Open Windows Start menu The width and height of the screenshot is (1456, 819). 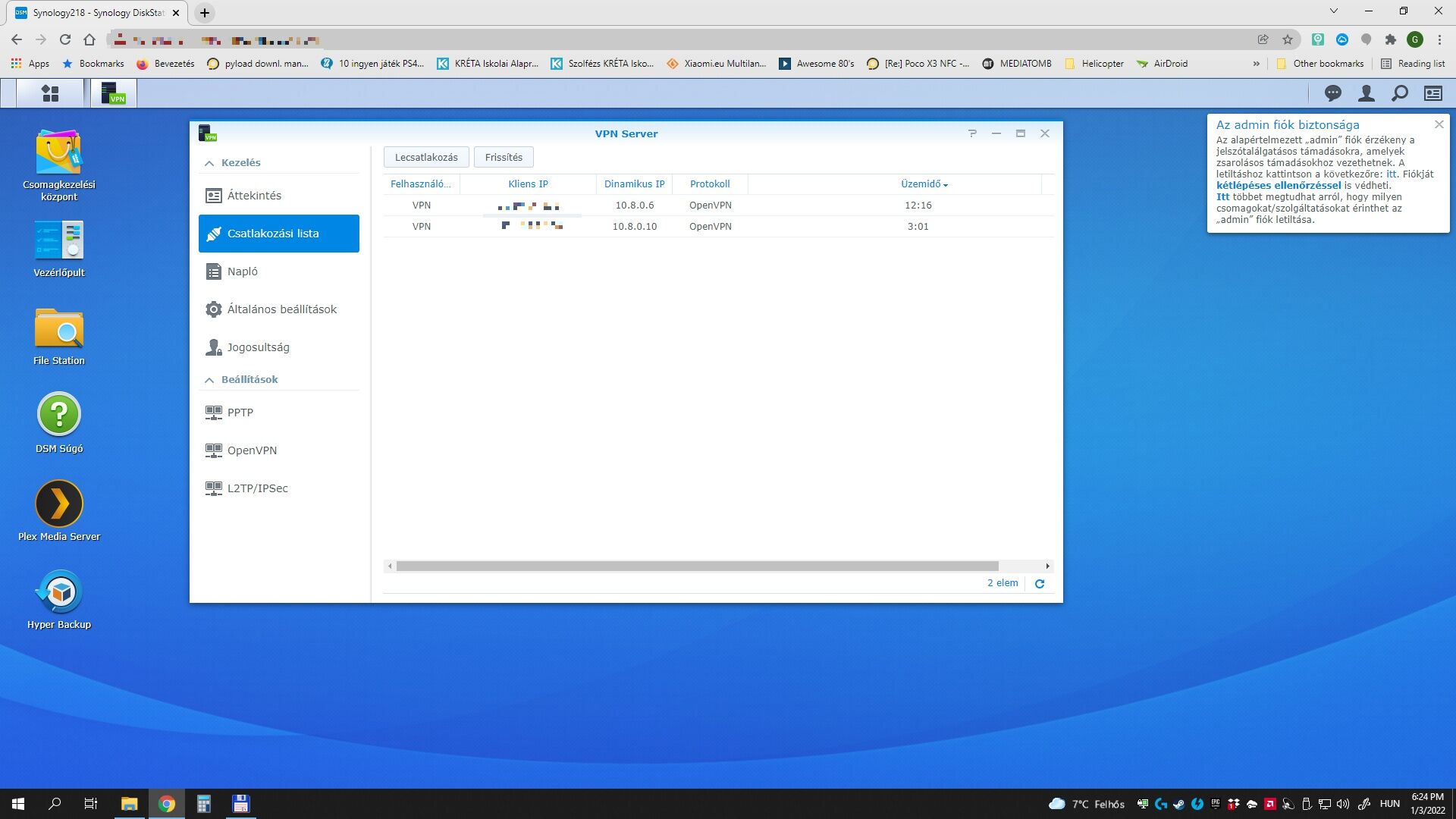18,804
